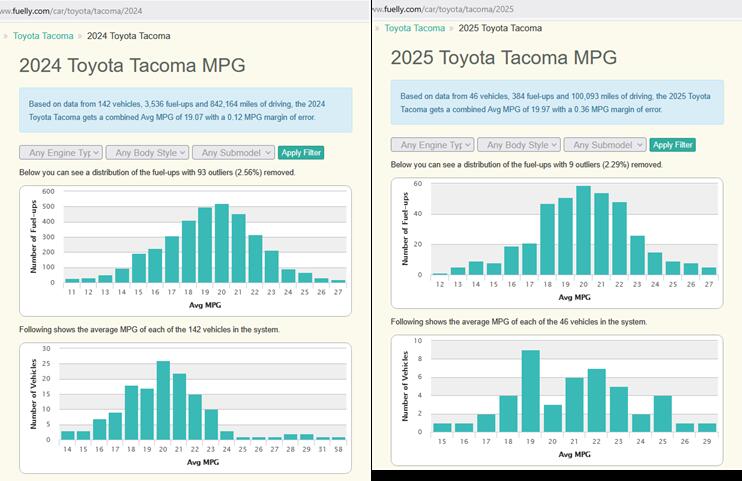Click text about the 46 vehicles in the system
The height and width of the screenshot is (481, 742).
pyautogui.click(x=519, y=322)
